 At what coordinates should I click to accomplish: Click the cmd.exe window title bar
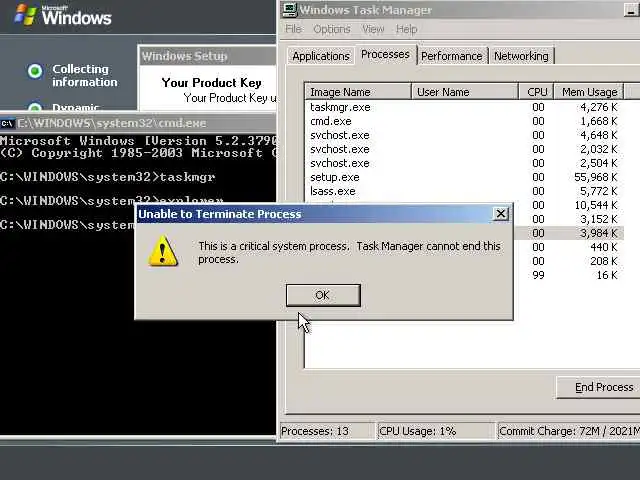click(x=138, y=123)
